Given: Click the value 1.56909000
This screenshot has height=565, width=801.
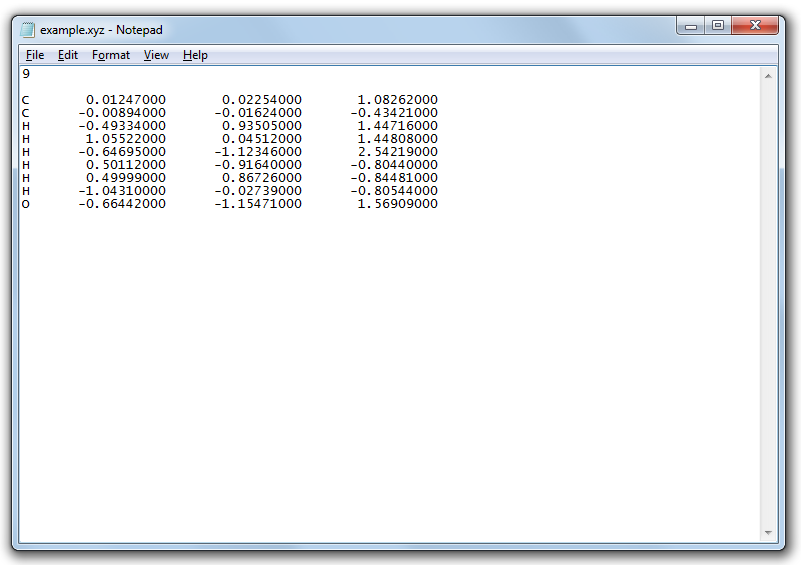Looking at the screenshot, I should coord(397,204).
